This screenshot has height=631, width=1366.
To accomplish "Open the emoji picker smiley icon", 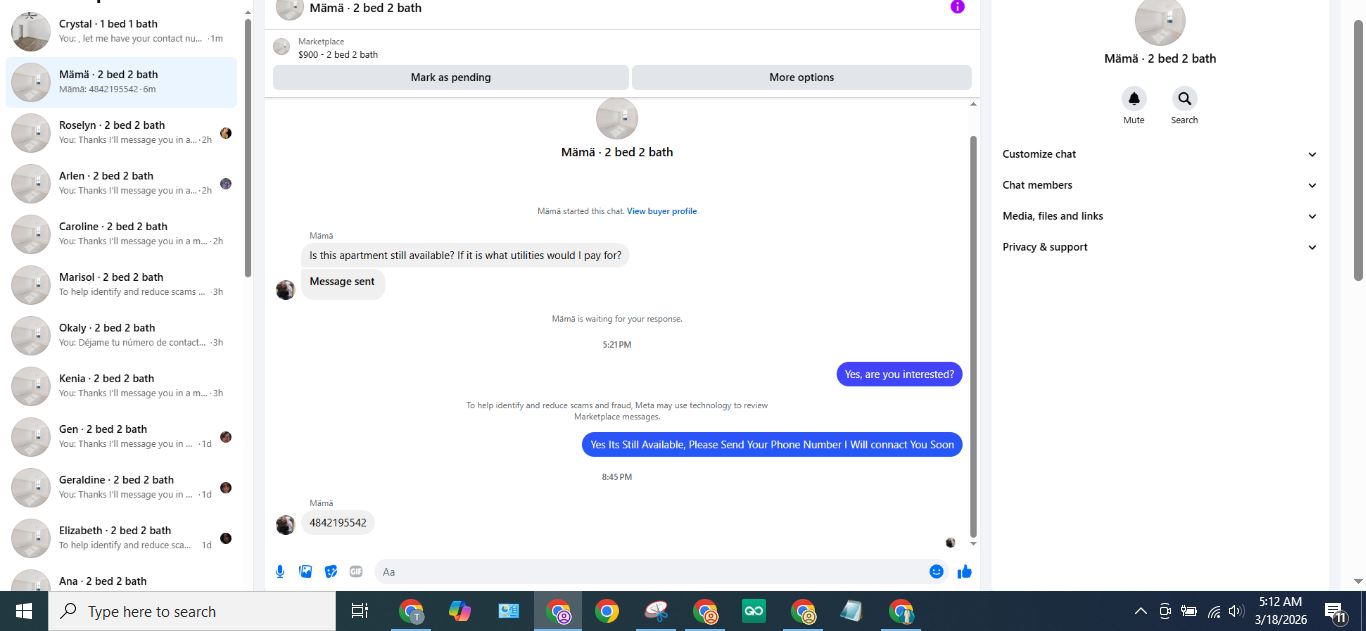I will point(936,572).
